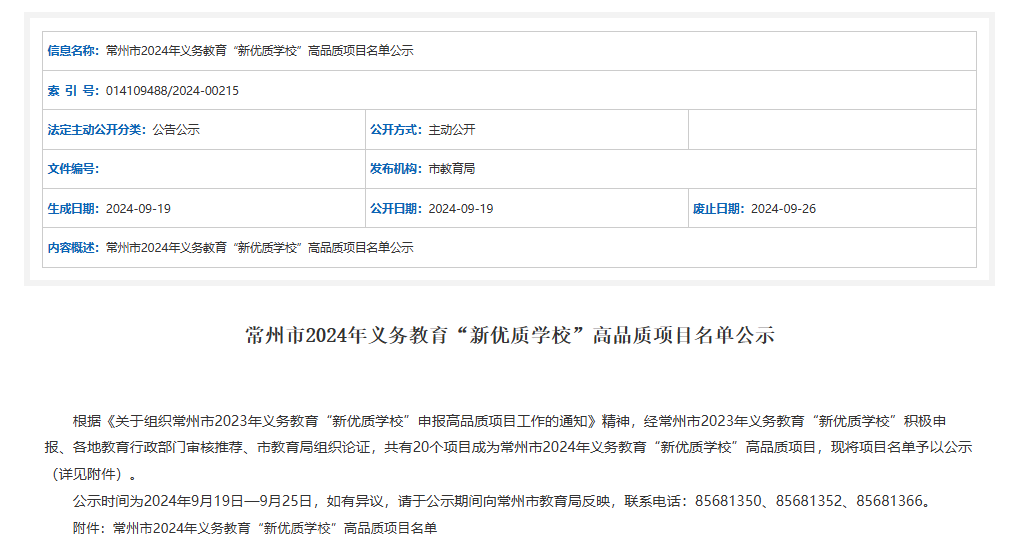Image resolution: width=1010 pixels, height=545 pixels.
Task: Click the 生成日期 label
Action: [73, 209]
